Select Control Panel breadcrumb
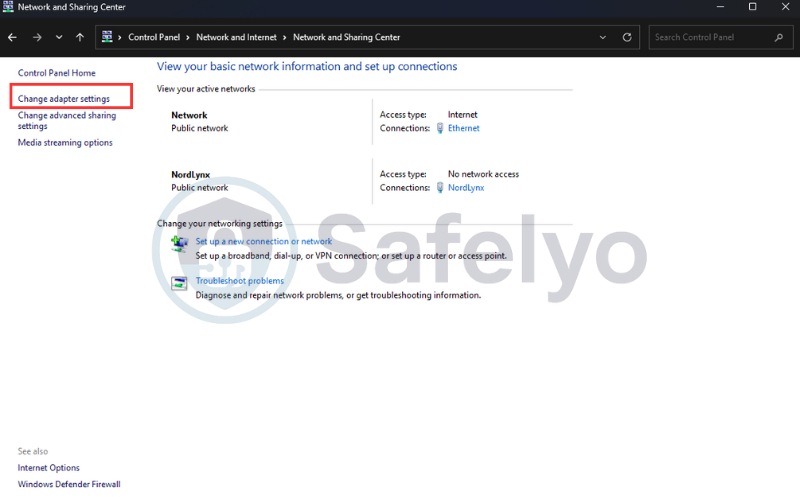The width and height of the screenshot is (800, 500). click(x=154, y=37)
